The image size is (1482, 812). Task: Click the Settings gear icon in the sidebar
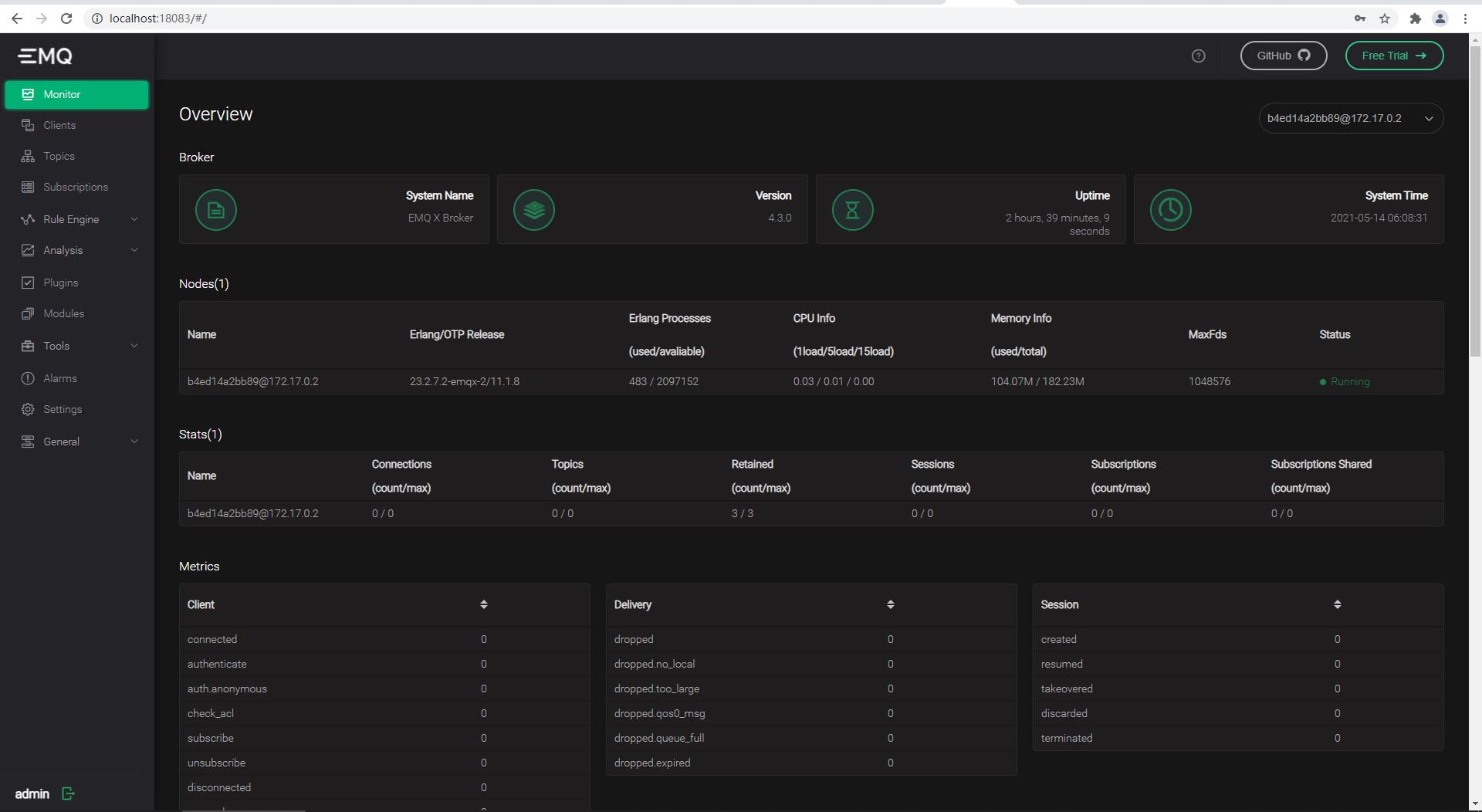[x=28, y=409]
